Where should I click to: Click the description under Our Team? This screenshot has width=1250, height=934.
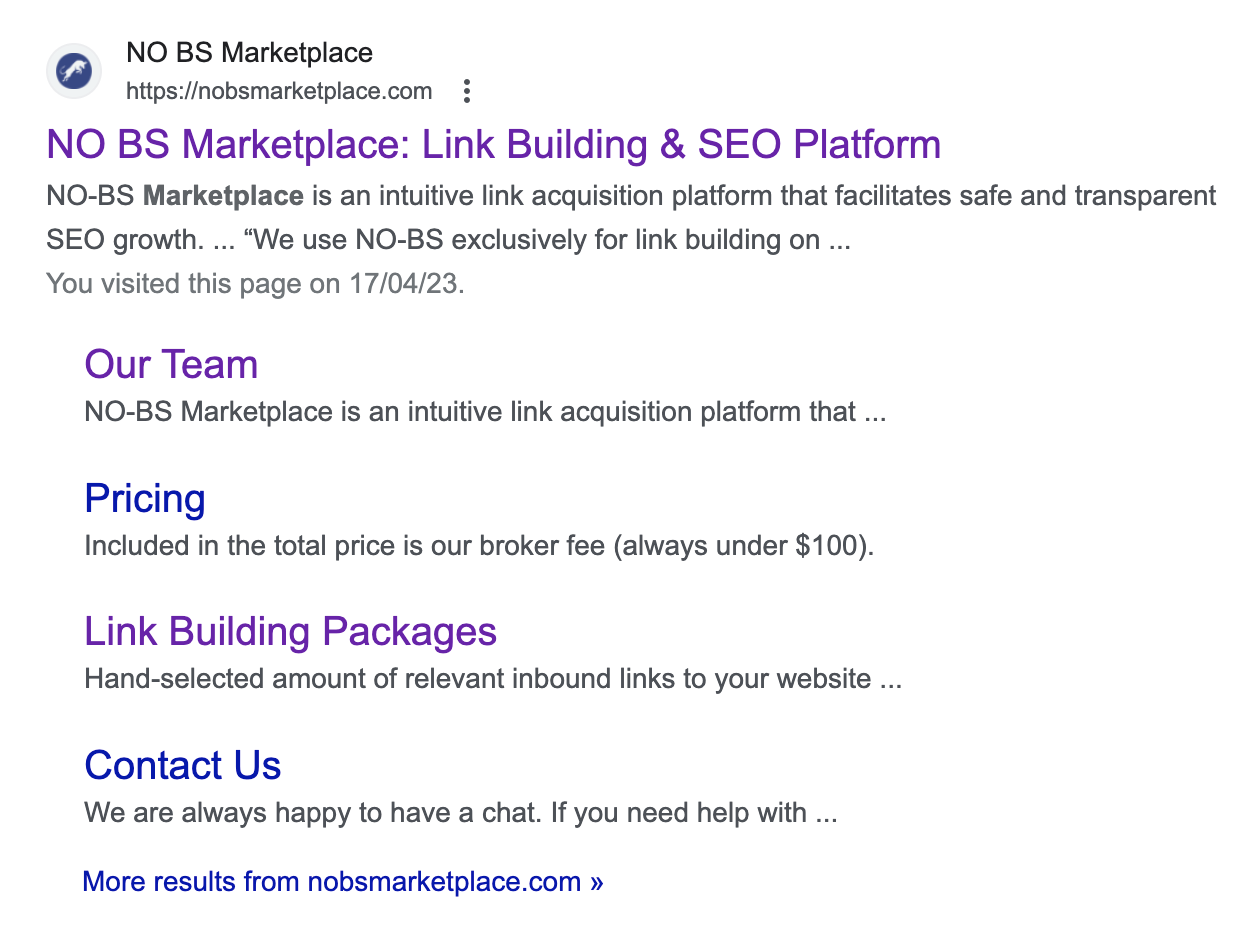(485, 412)
